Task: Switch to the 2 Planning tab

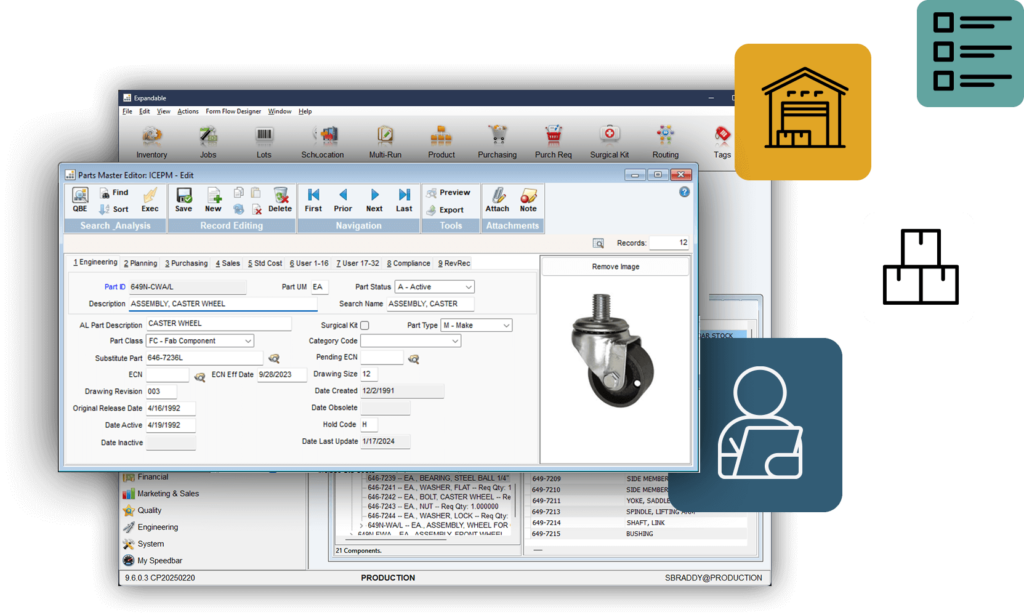Action: [141, 263]
